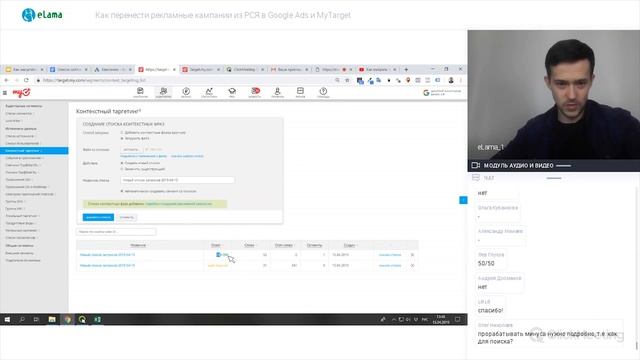
Task: Click the link in the green success notification
Action: click(x=179, y=204)
